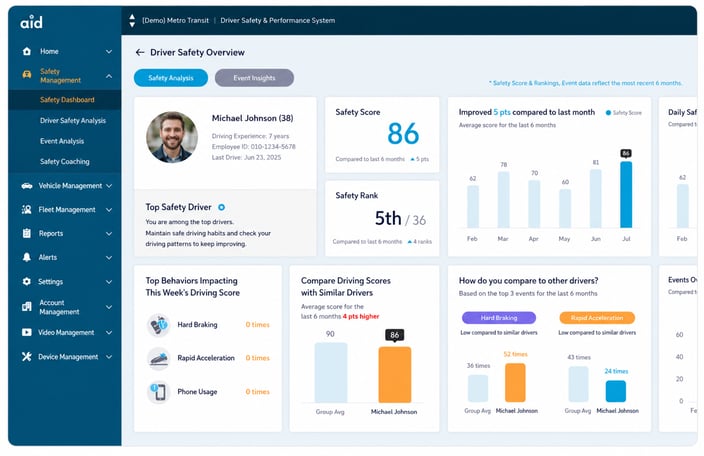The image size is (704, 456).
Task: Collapse the Safety Management chevron
Action: [x=109, y=76]
